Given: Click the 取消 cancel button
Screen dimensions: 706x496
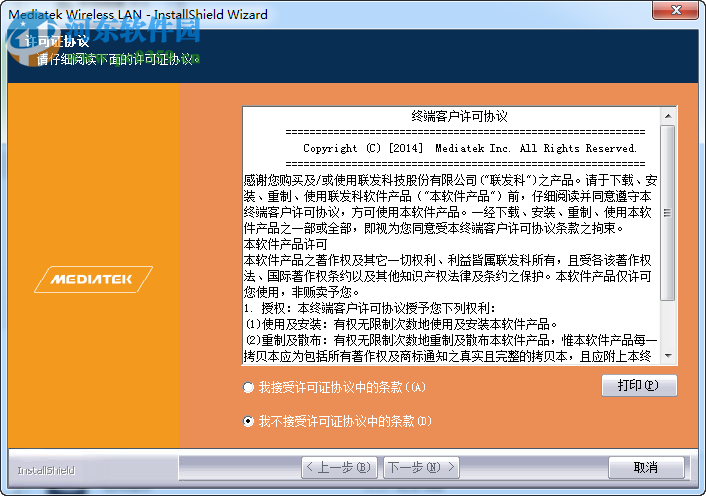Looking at the screenshot, I should click(646, 468).
